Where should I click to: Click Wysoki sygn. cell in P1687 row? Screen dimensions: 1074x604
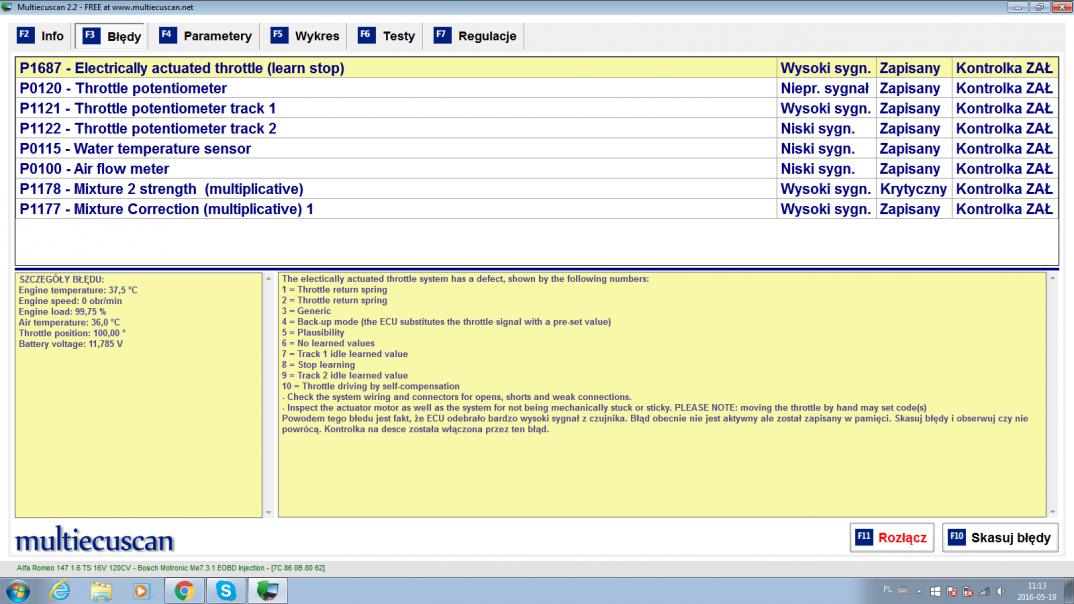coord(825,68)
